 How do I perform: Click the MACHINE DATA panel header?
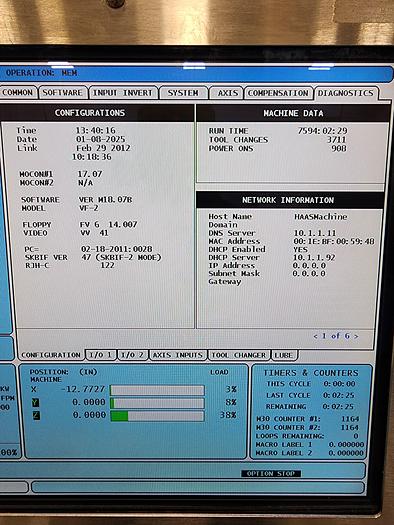(x=293, y=113)
